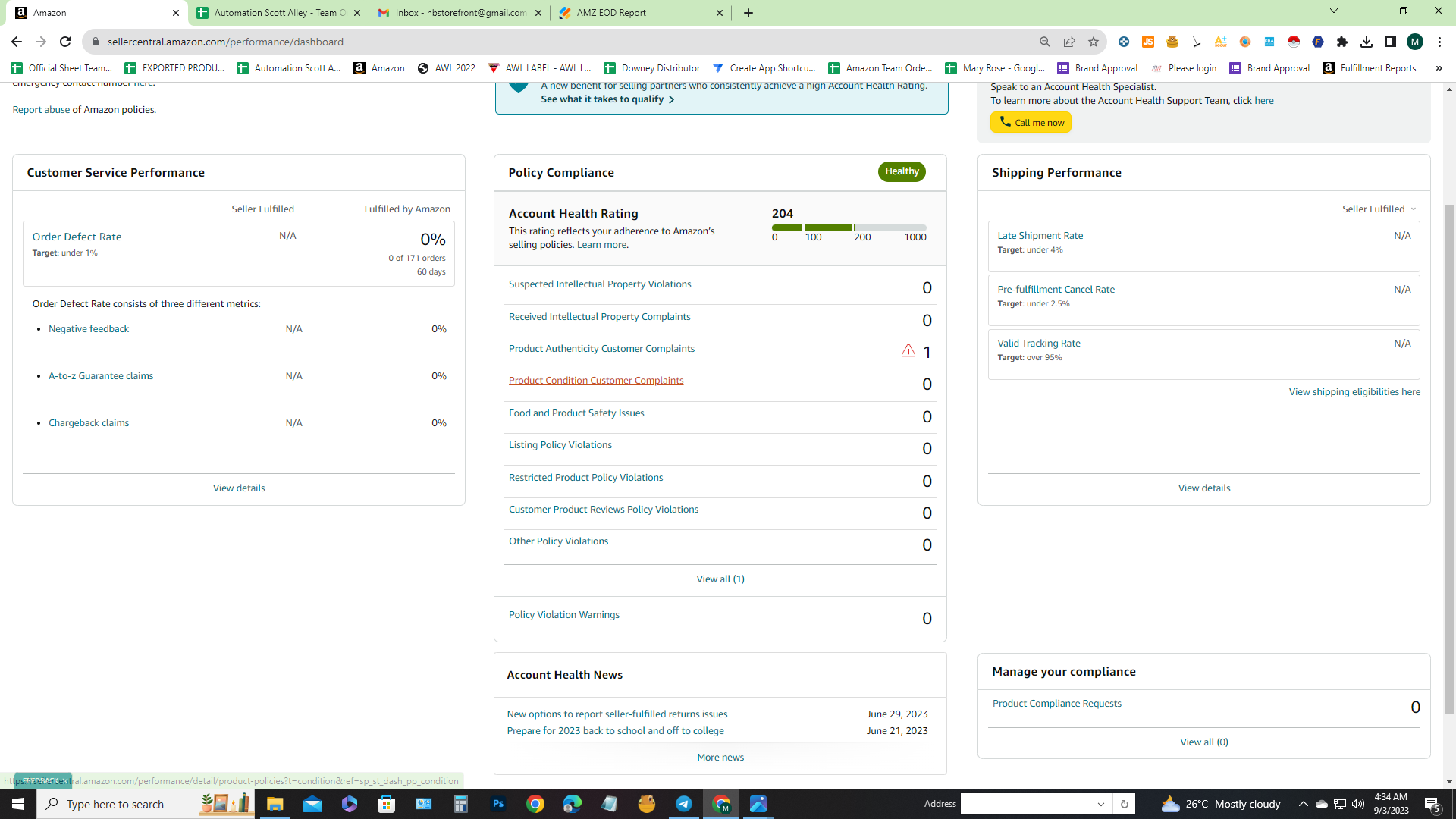1456x819 pixels.
Task: Open Mail app from taskbar
Action: click(x=312, y=804)
